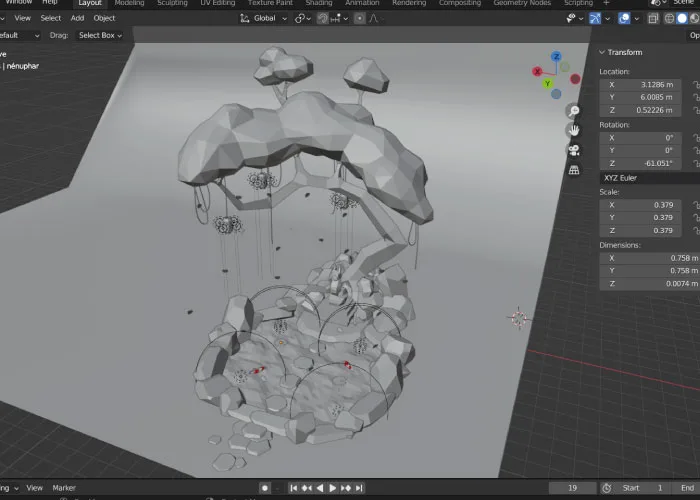Click the pan view hand icon
Image resolution: width=700 pixels, height=500 pixels.
(x=574, y=130)
